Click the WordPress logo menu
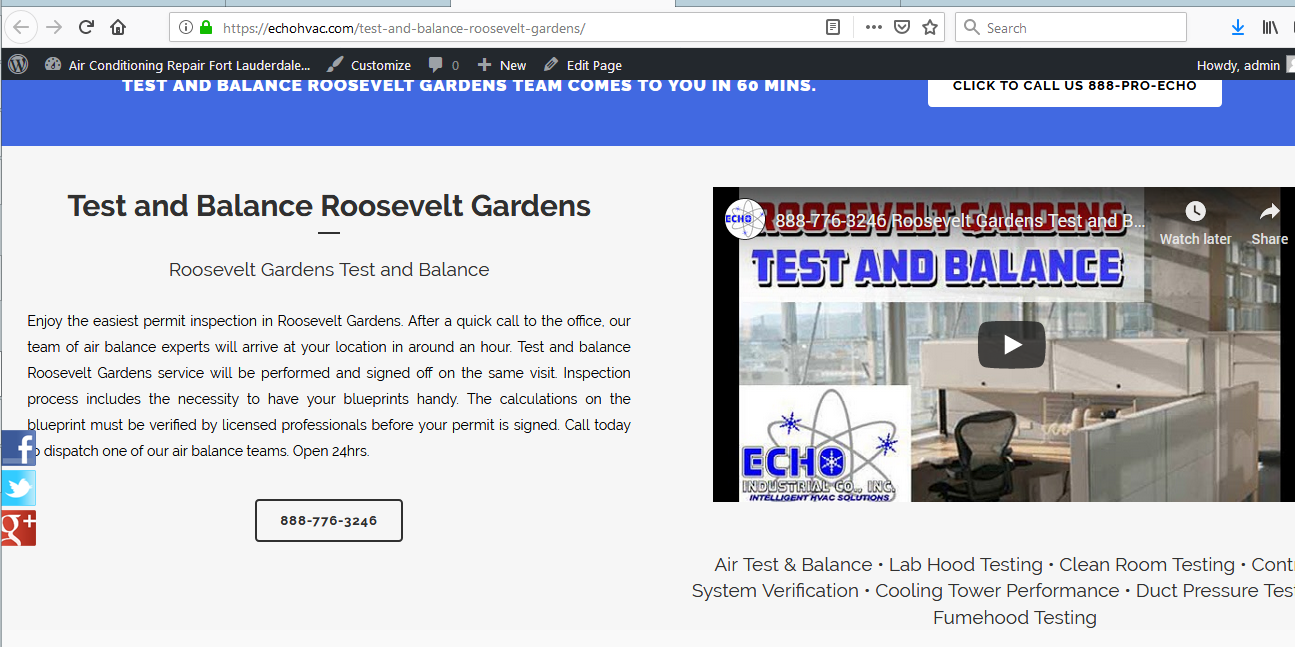Viewport: 1295px width, 647px height. [x=18, y=65]
